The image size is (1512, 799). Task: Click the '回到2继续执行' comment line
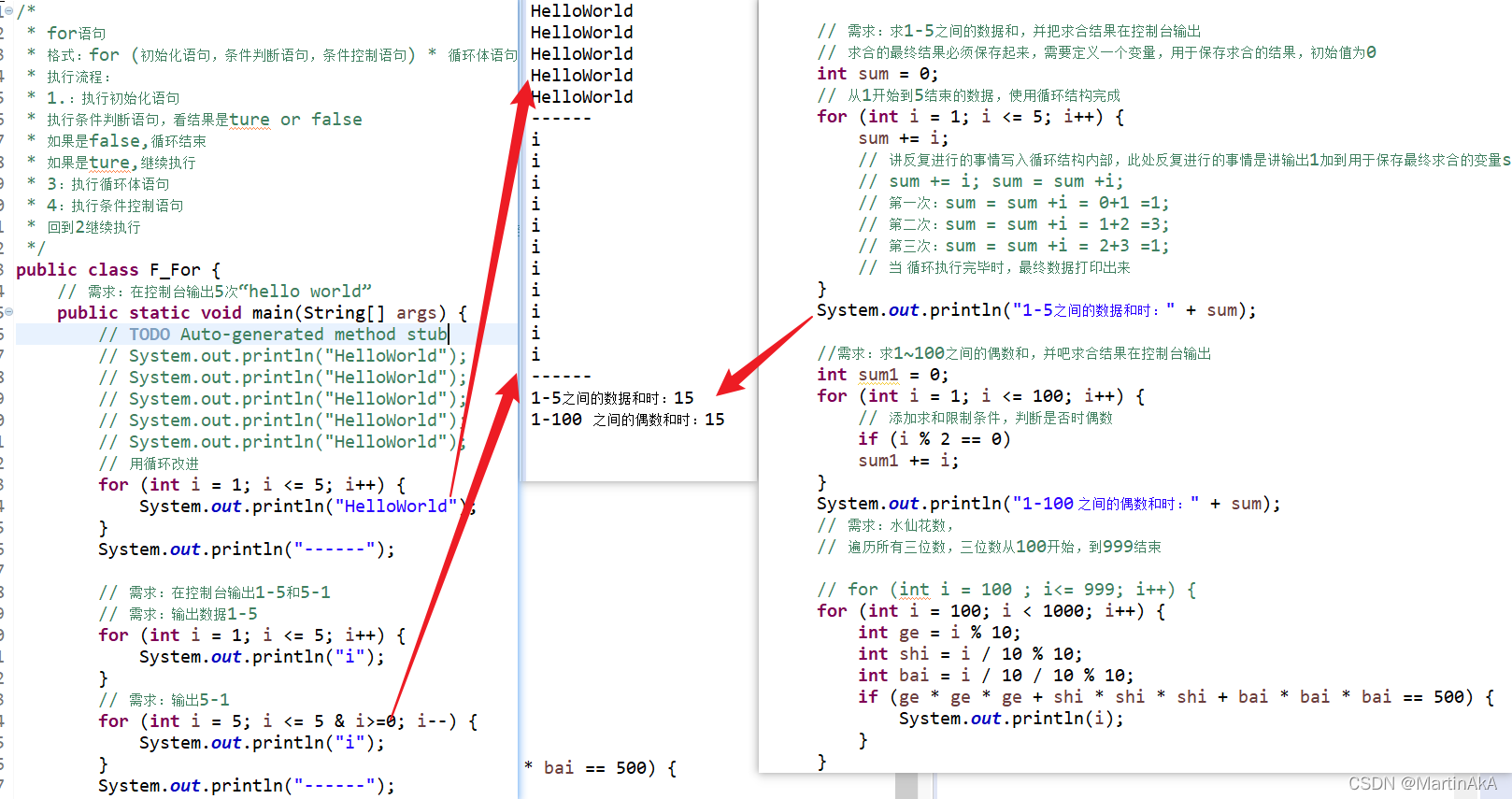(x=84, y=227)
